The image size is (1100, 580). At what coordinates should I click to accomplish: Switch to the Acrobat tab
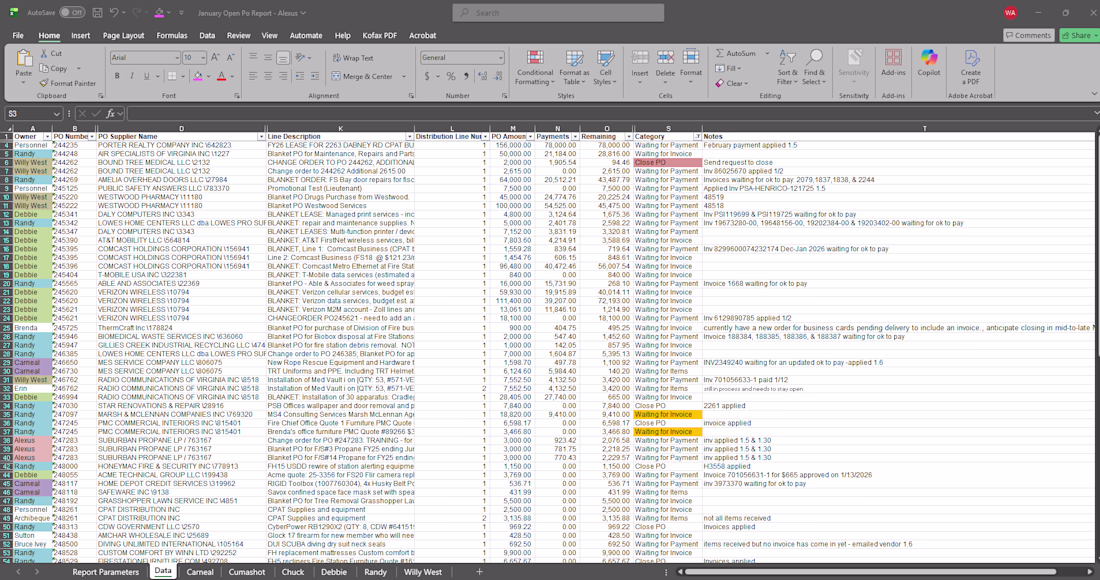point(422,35)
